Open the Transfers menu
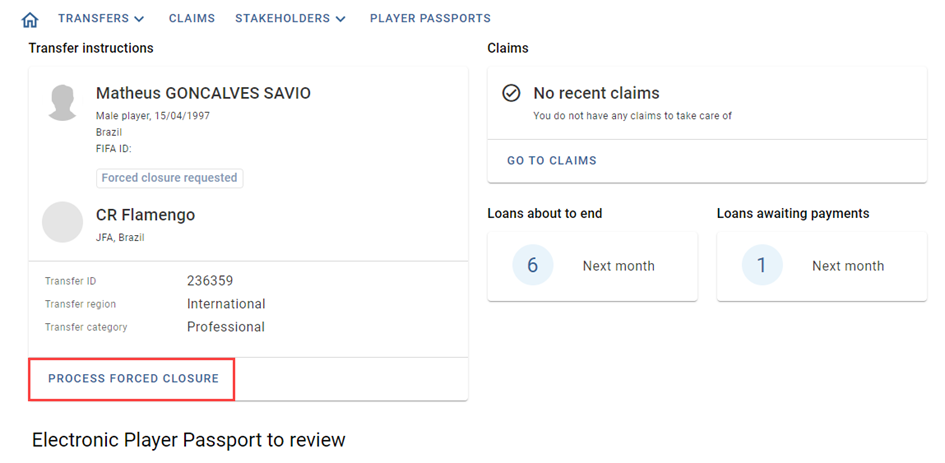The height and width of the screenshot is (463, 945). click(101, 19)
